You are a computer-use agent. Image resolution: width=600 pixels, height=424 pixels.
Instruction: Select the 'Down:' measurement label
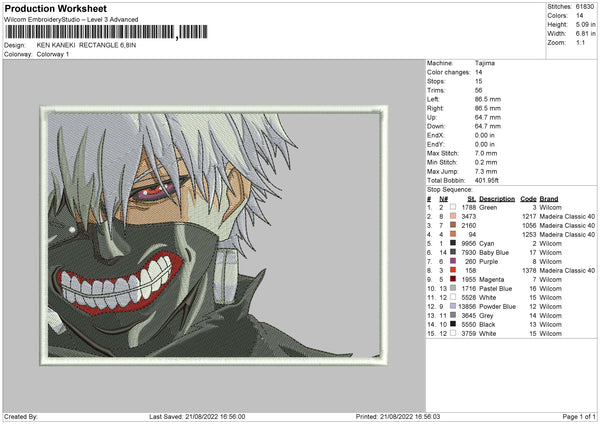click(436, 126)
